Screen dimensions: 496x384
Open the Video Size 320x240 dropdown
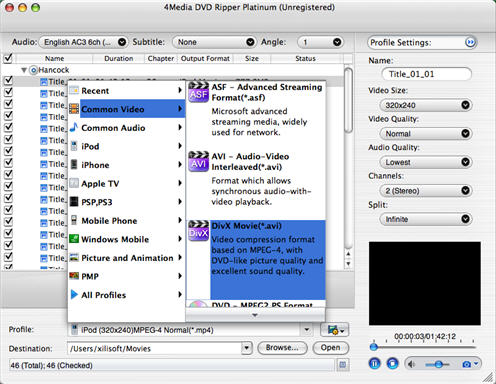[426, 105]
